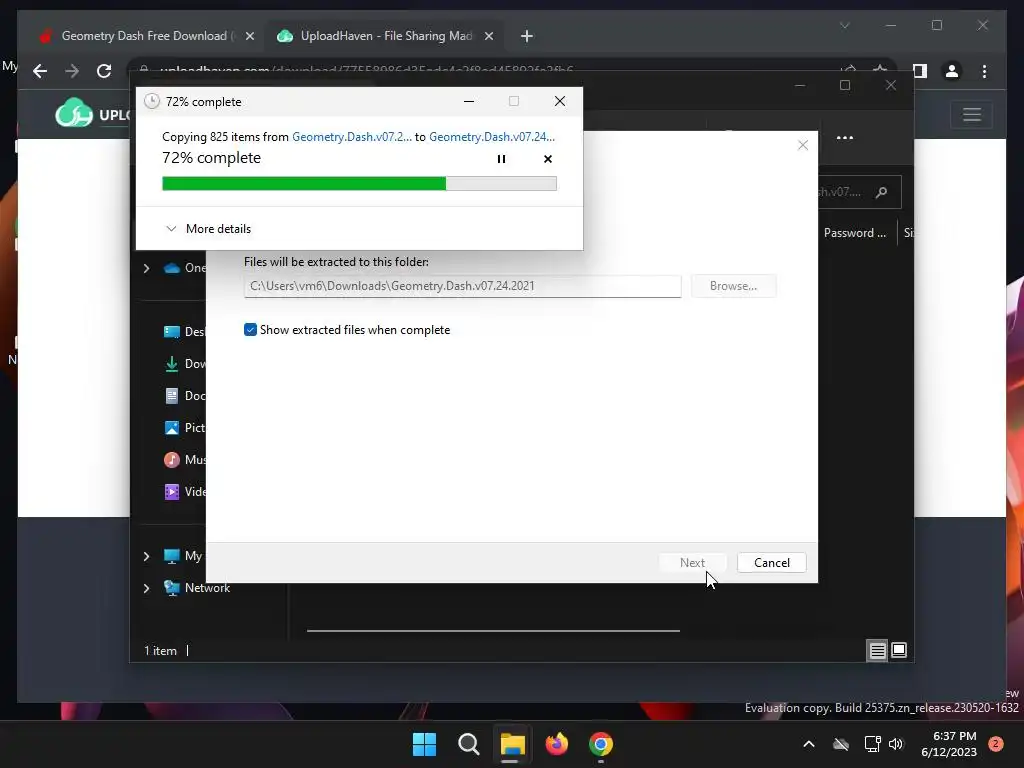Open Desktop in the navigation pane
This screenshot has width=1024, height=768.
[x=184, y=332]
